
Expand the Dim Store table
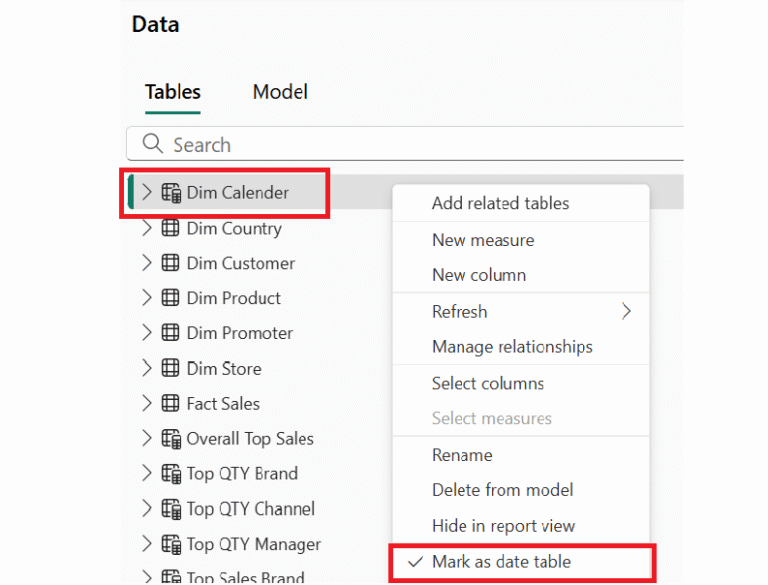point(146,368)
